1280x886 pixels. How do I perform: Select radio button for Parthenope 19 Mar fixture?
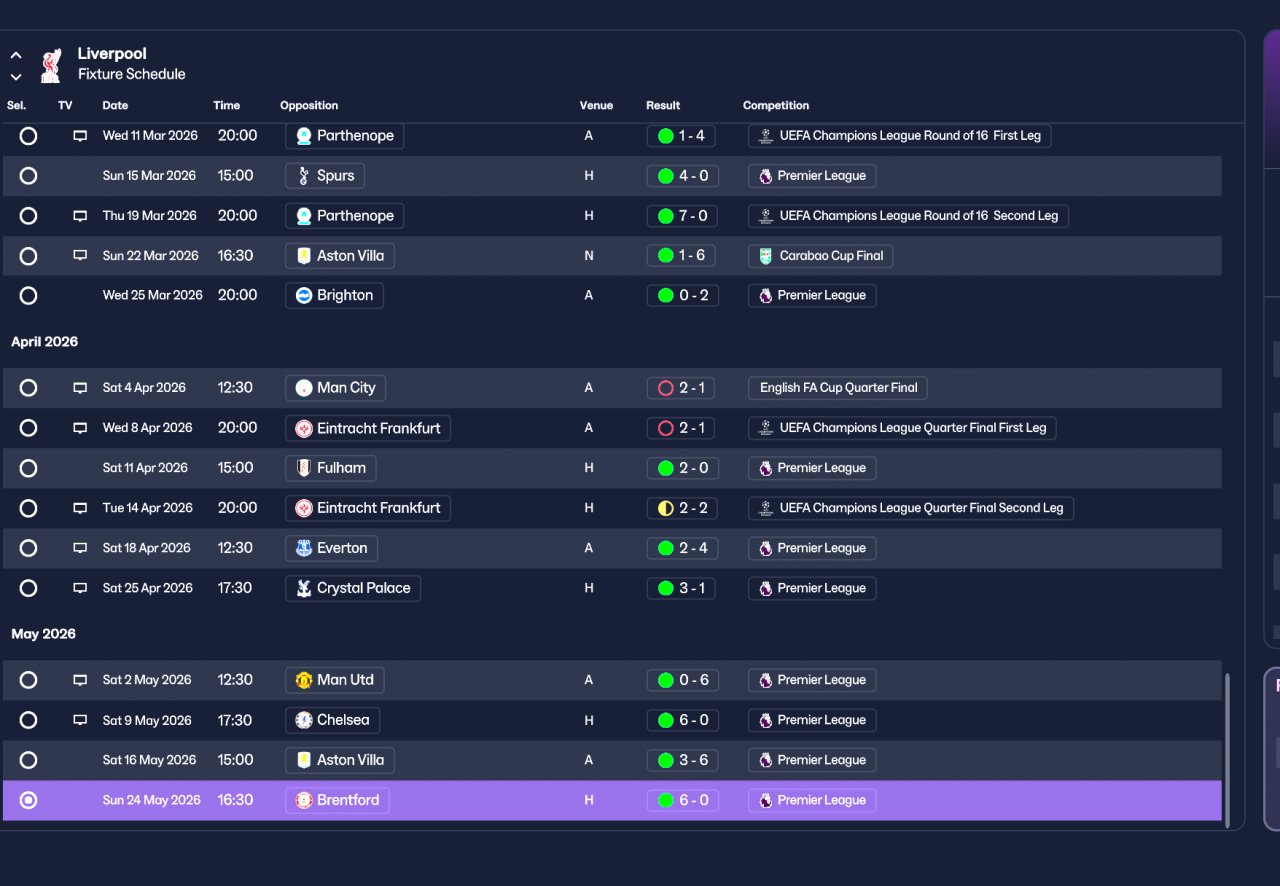click(x=28, y=216)
